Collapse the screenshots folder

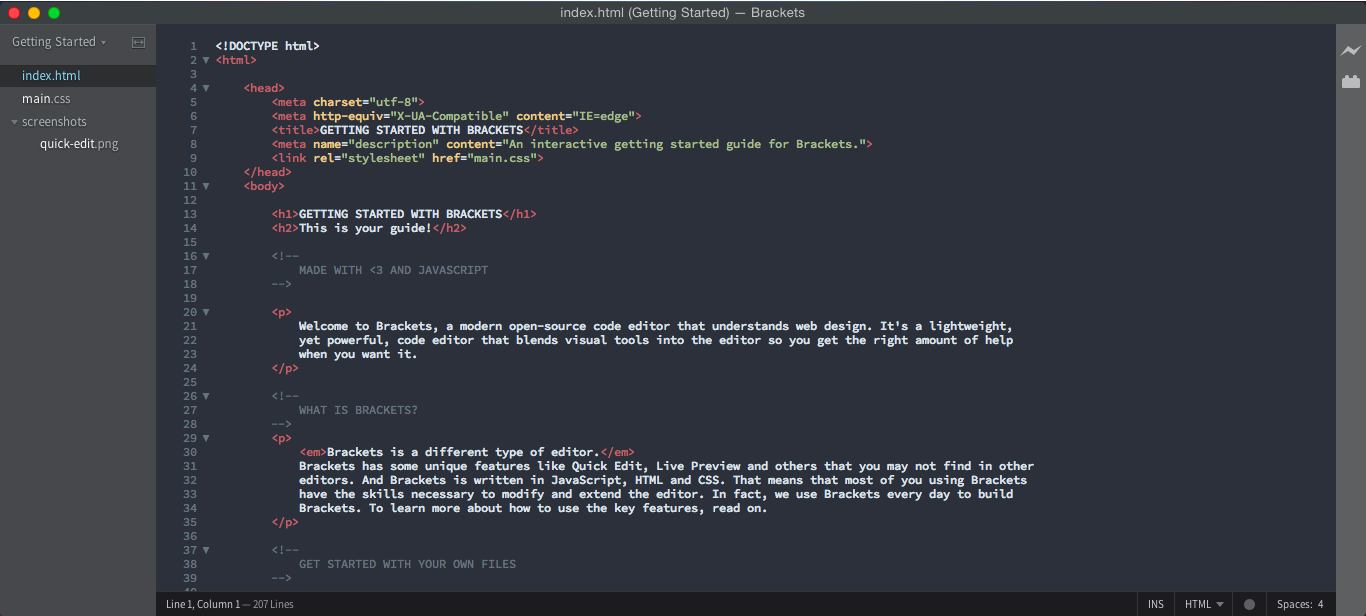[x=15, y=122]
